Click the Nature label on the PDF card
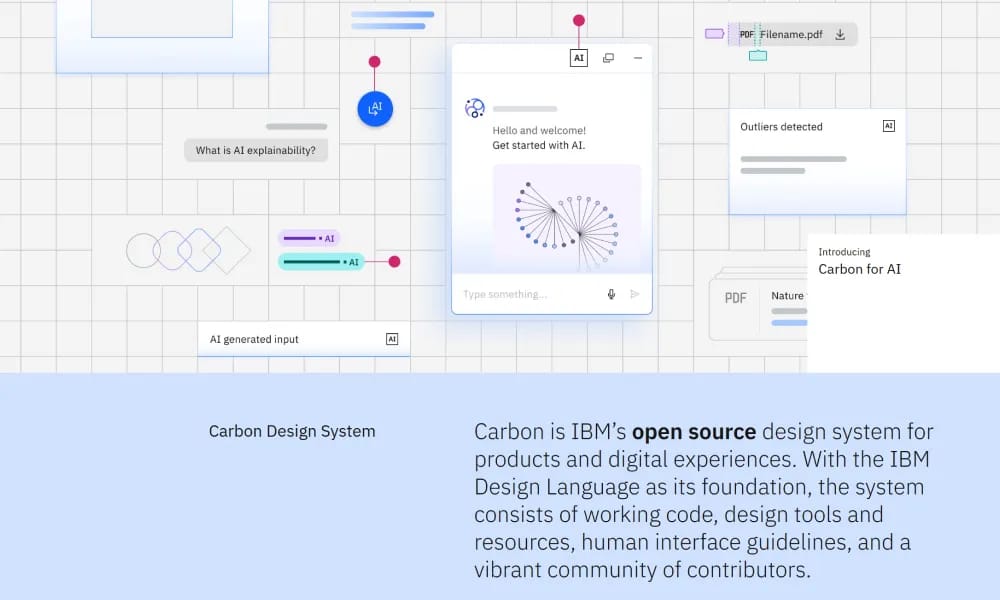 tap(788, 296)
